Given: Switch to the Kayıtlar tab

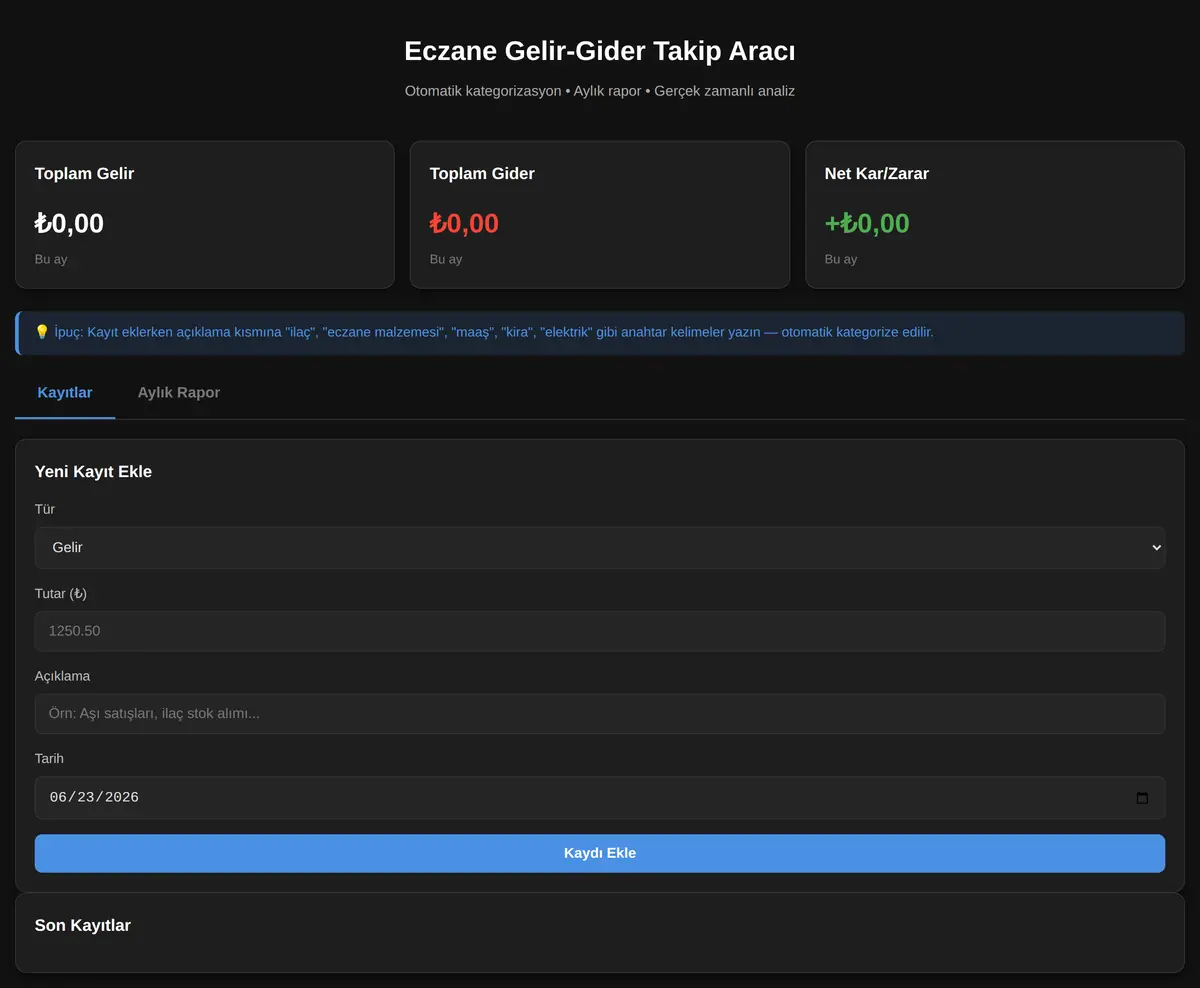Looking at the screenshot, I should pos(65,392).
